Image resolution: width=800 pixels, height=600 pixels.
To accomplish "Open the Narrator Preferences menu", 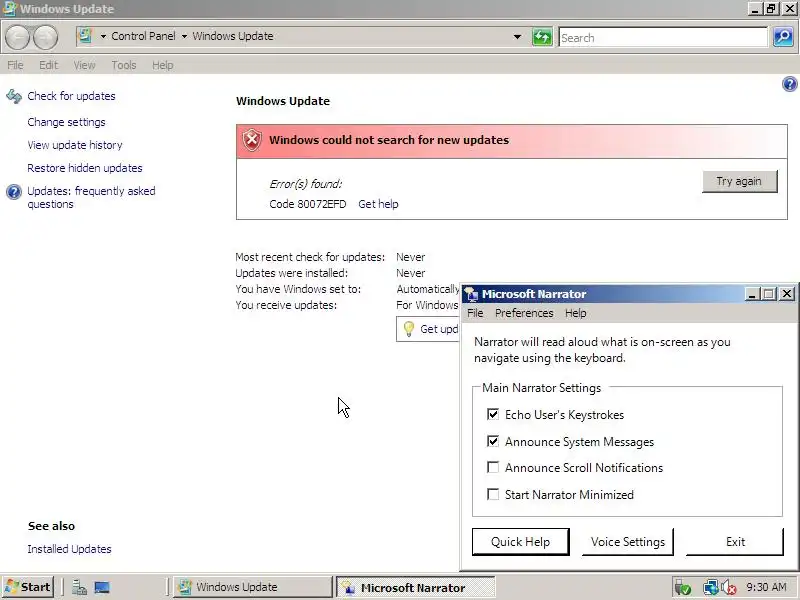I will click(x=524, y=313).
